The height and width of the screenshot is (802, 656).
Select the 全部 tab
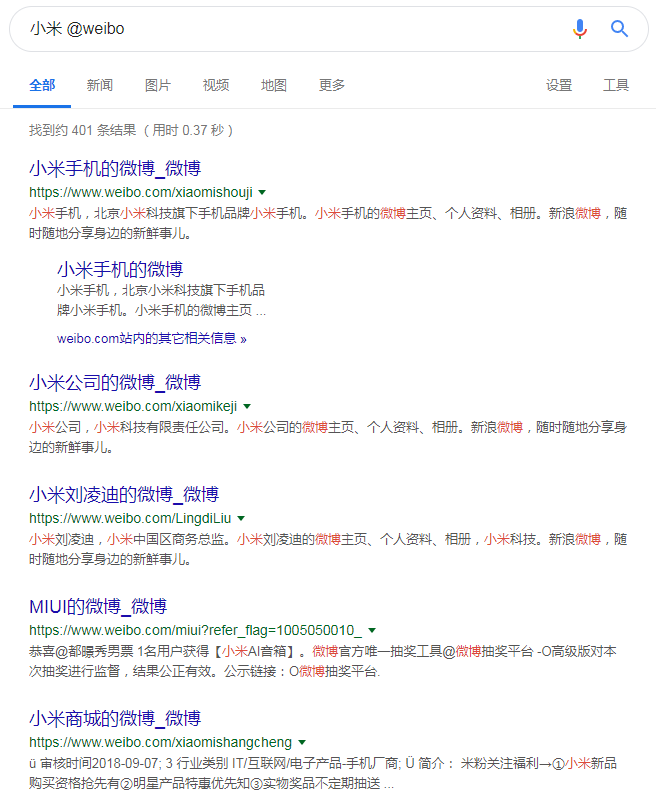42,85
